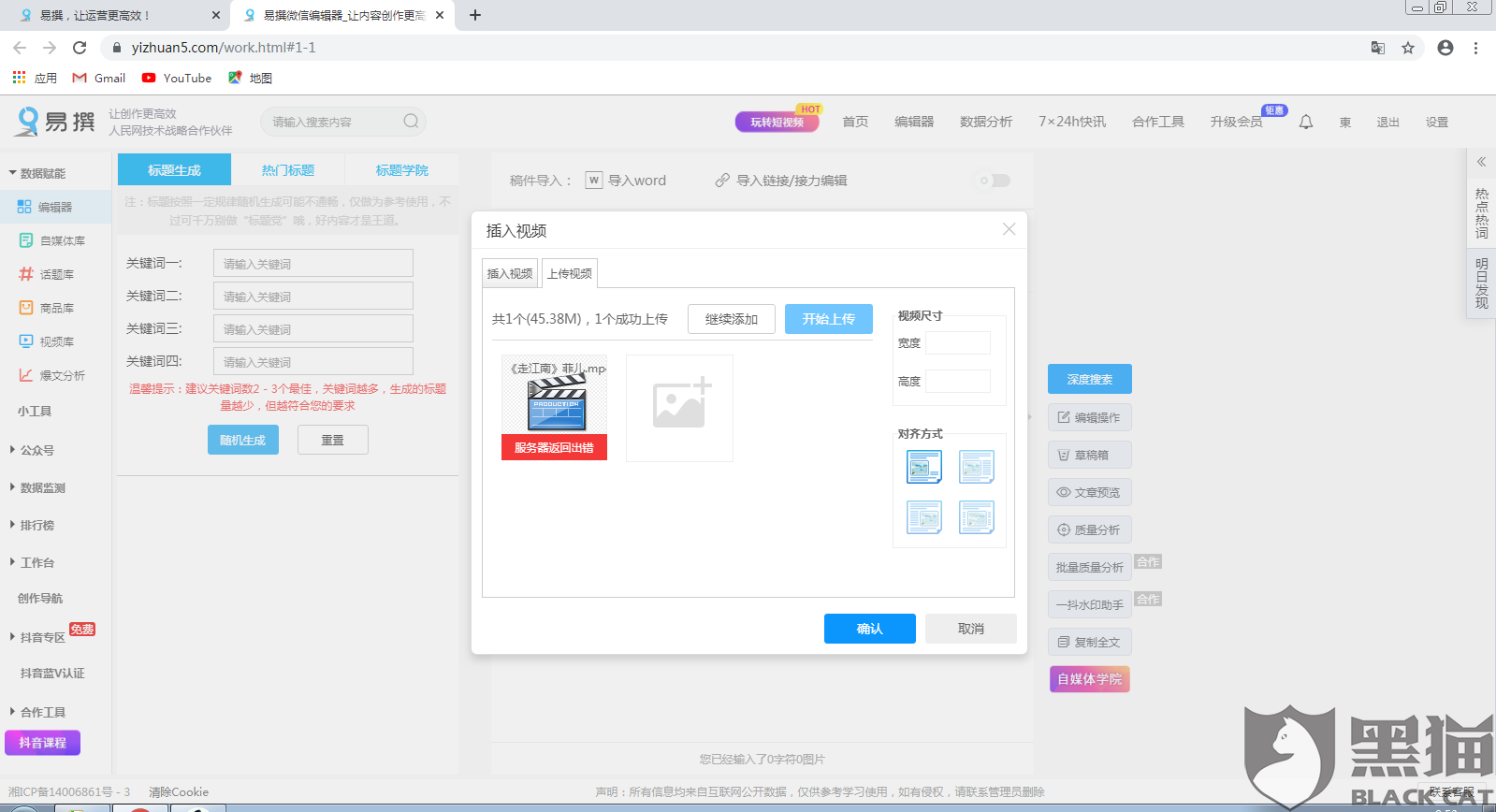This screenshot has height=812, width=1496.
Task: Open the 标题学院 tab
Action: [402, 169]
